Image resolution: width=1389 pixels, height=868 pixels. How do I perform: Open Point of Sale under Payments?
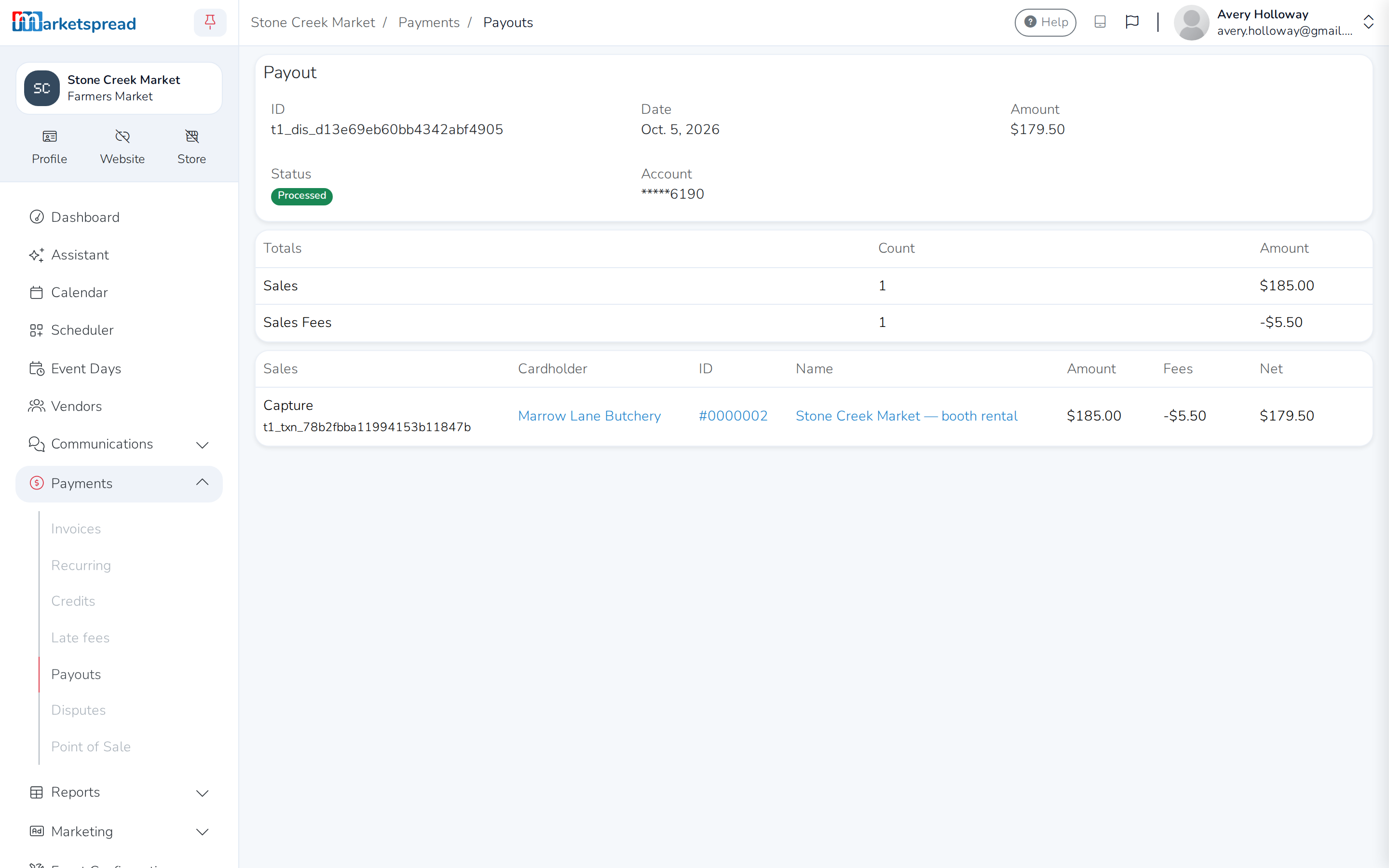tap(91, 747)
